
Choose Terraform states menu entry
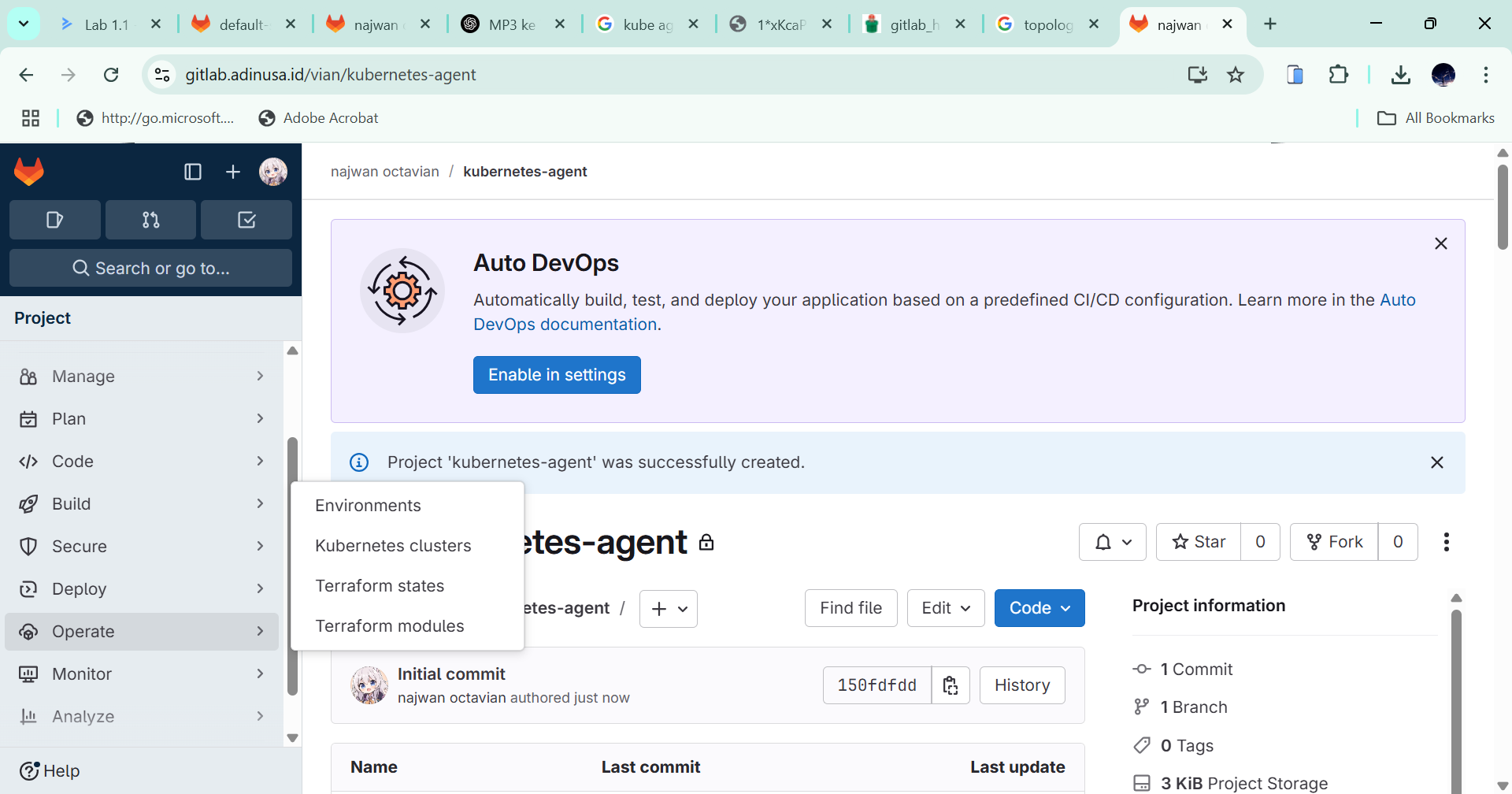380,586
